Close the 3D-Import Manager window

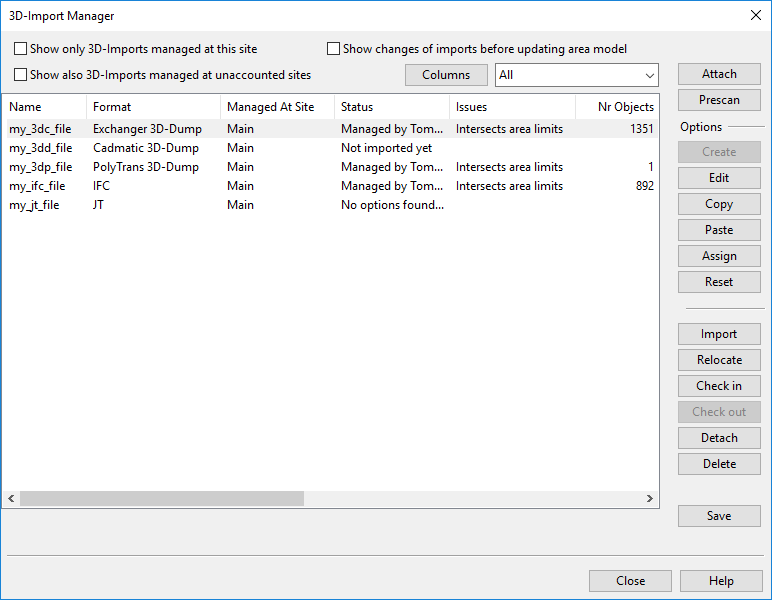pyautogui.click(x=630, y=581)
